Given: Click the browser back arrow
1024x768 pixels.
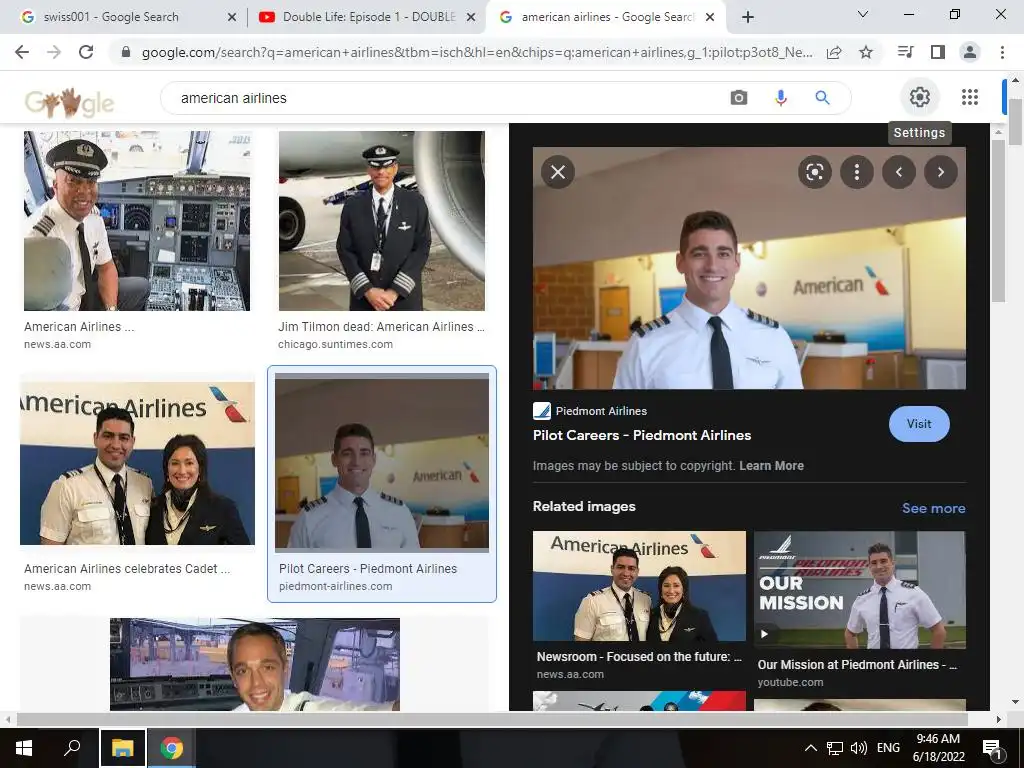Looking at the screenshot, I should point(22,52).
